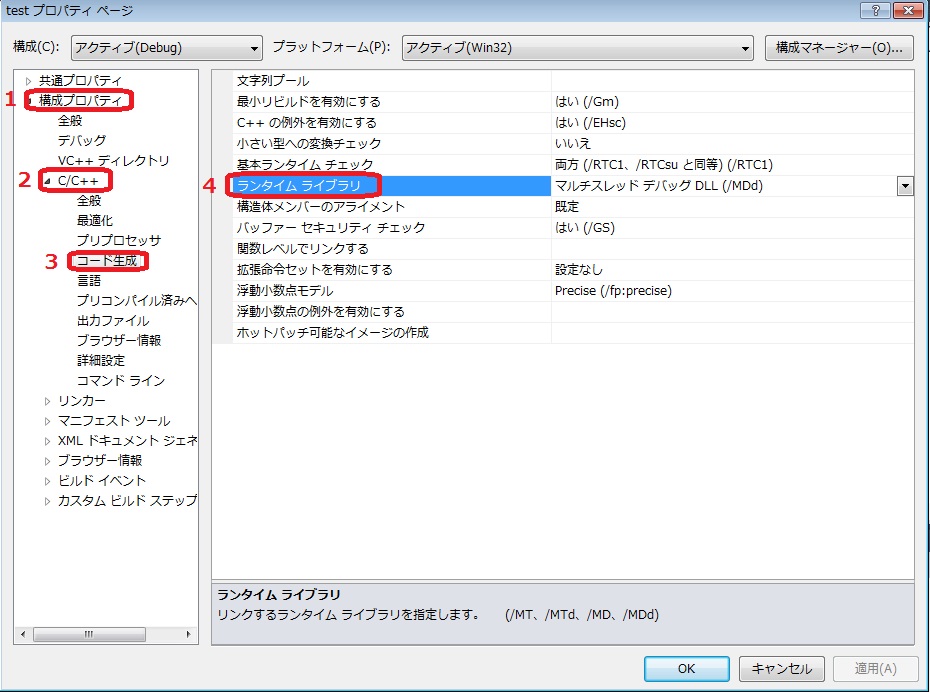Expand the リンカー tree node

[47, 401]
